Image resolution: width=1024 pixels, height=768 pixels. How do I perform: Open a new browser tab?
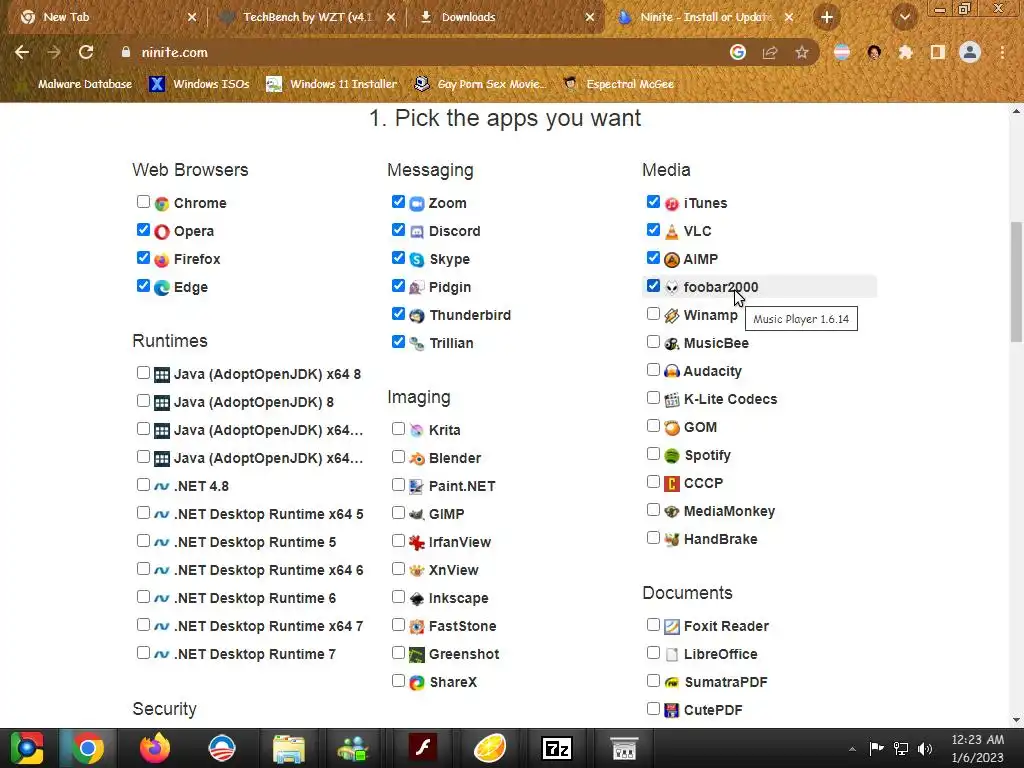(827, 18)
